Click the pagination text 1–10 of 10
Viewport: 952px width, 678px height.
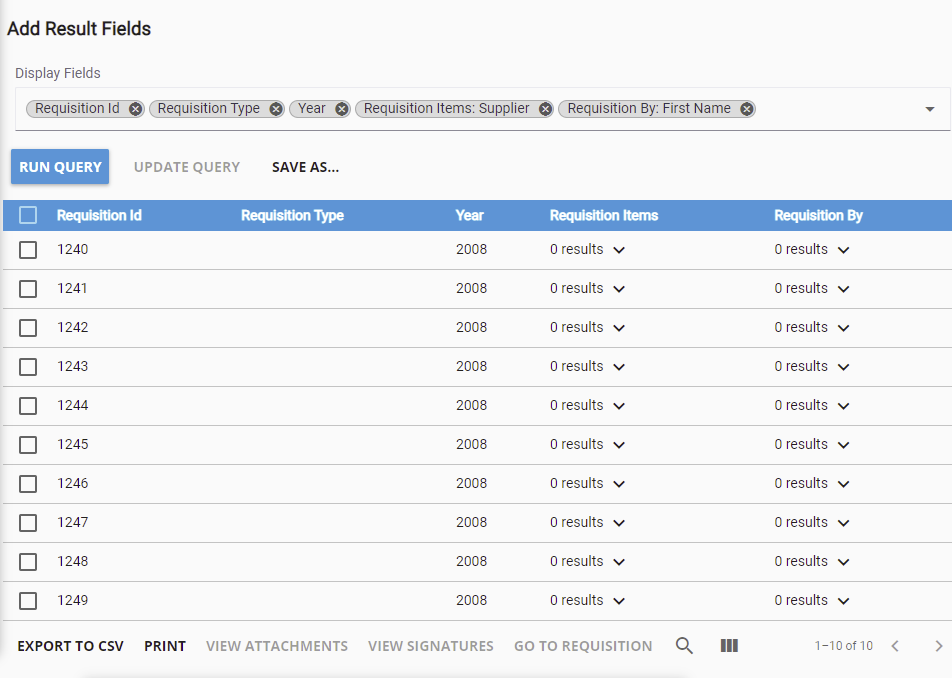tap(843, 646)
